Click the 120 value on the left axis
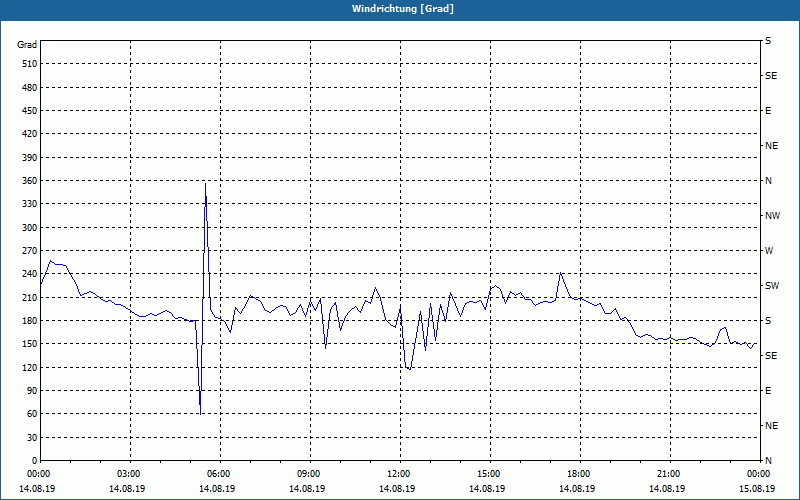This screenshot has width=800, height=500. click(30, 367)
